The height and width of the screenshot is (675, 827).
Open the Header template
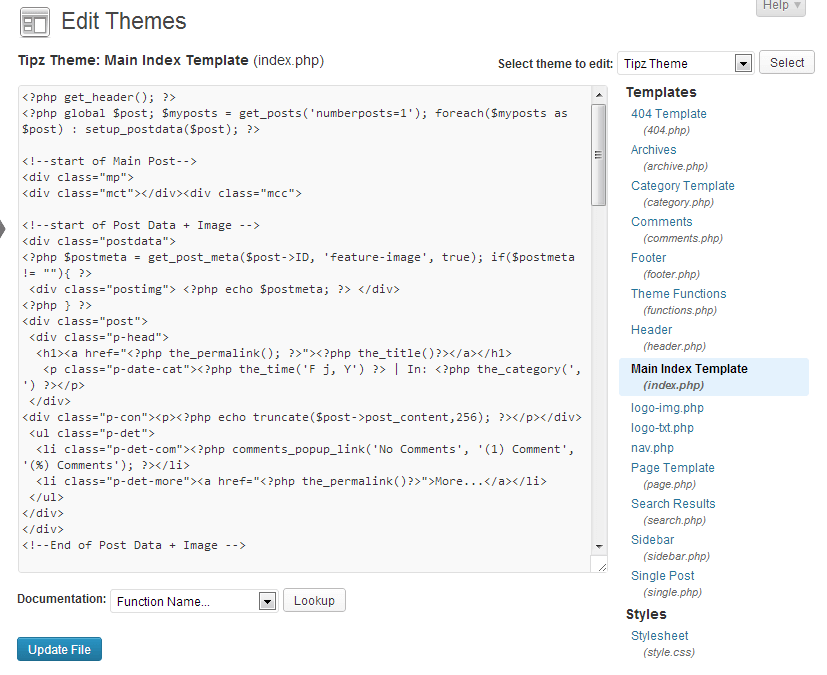pyautogui.click(x=651, y=330)
